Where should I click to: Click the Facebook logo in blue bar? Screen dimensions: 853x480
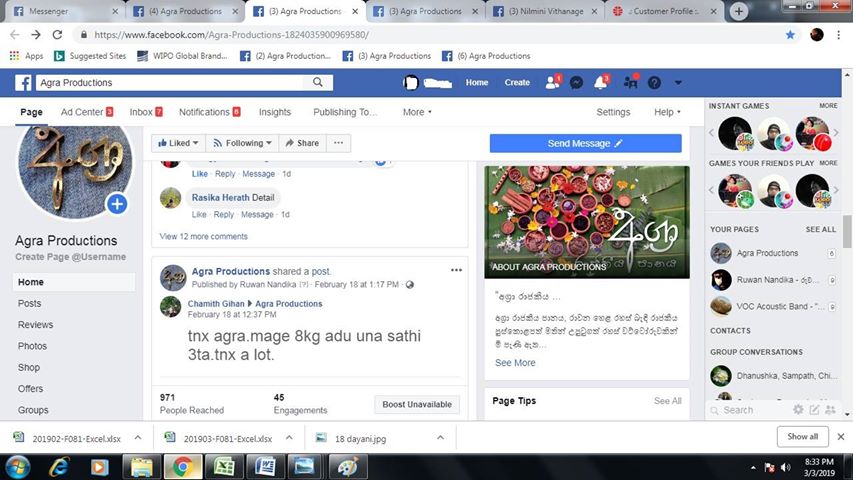(23, 83)
